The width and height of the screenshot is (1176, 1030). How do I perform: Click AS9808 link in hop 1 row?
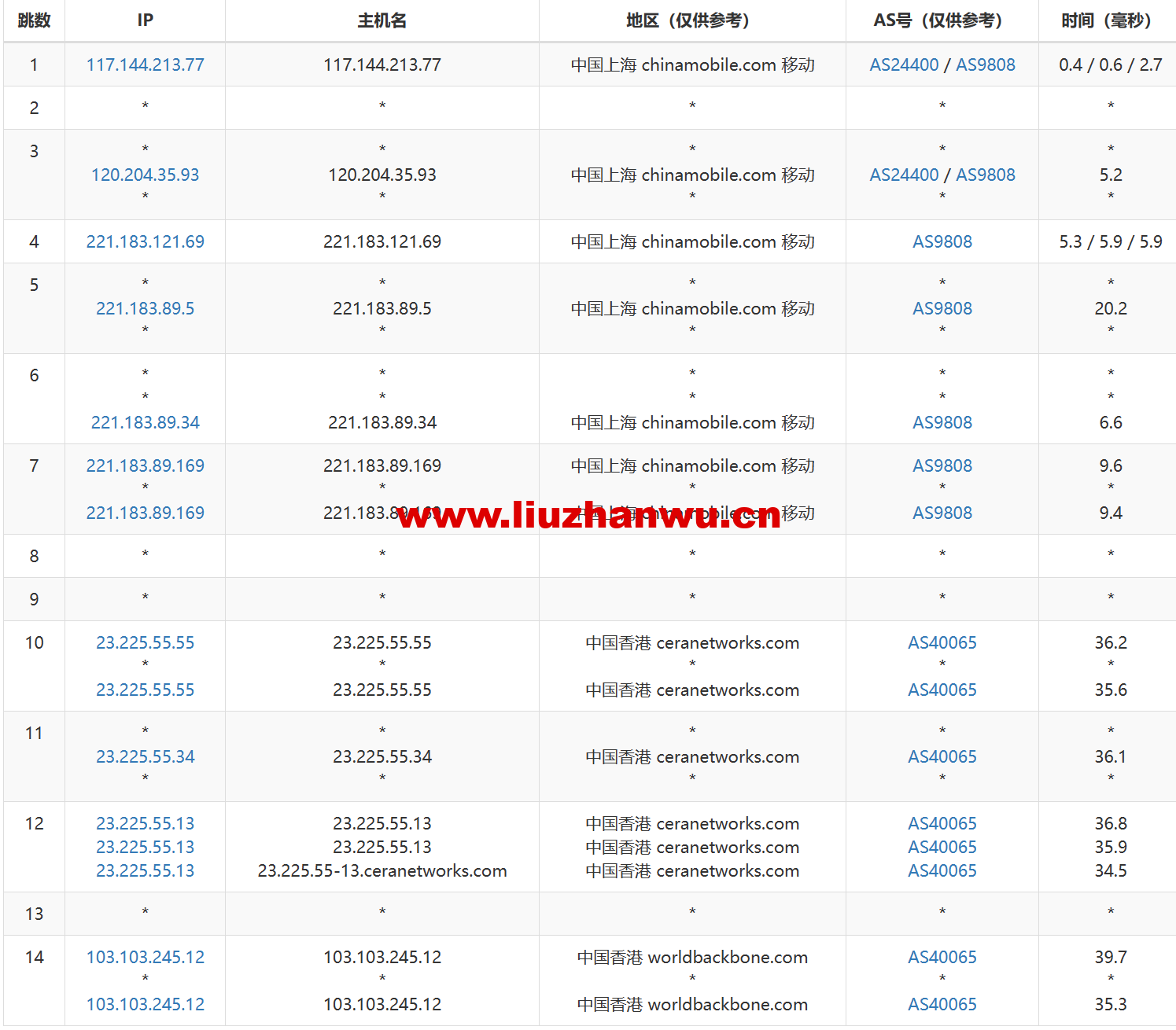pyautogui.click(x=985, y=64)
